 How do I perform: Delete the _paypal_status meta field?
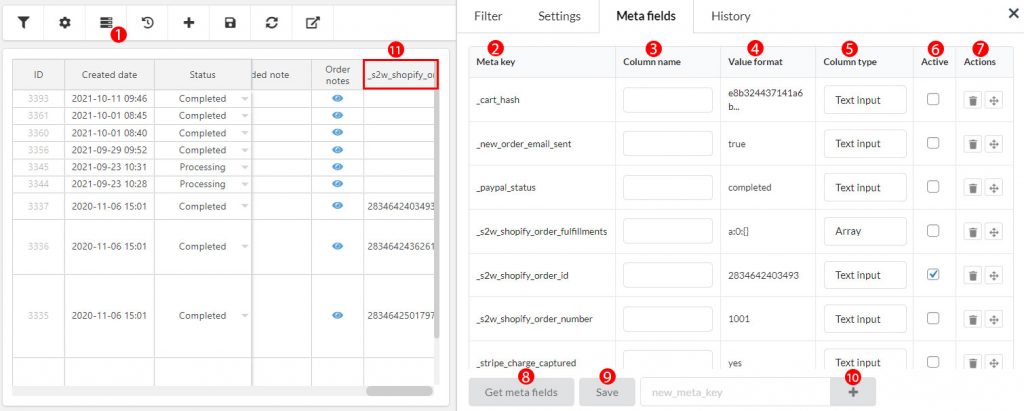pos(972,188)
